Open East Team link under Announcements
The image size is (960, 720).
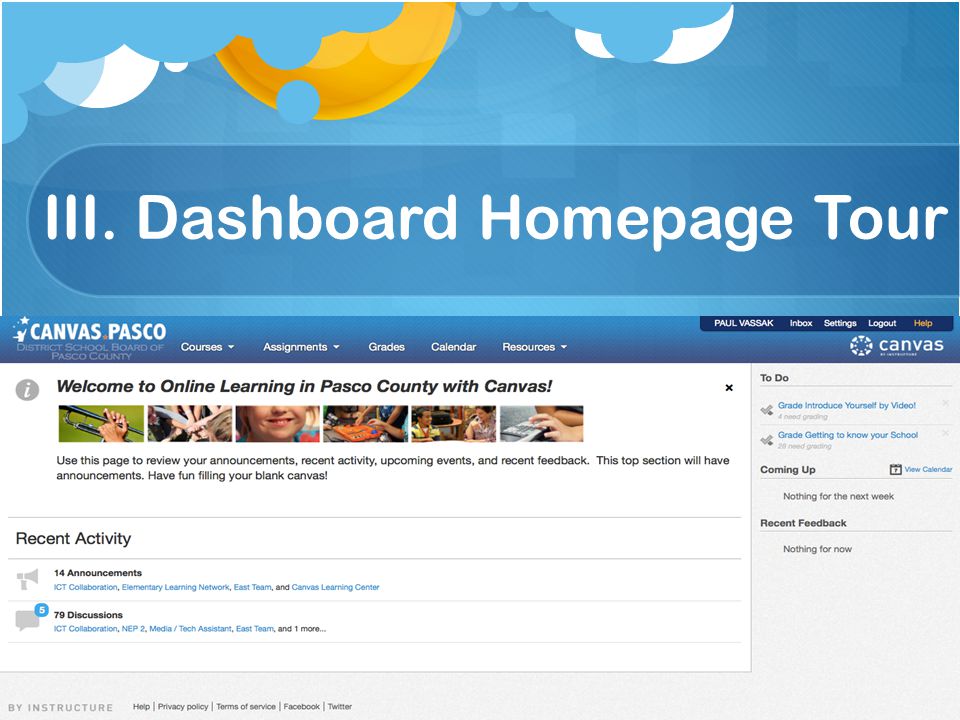(x=252, y=587)
